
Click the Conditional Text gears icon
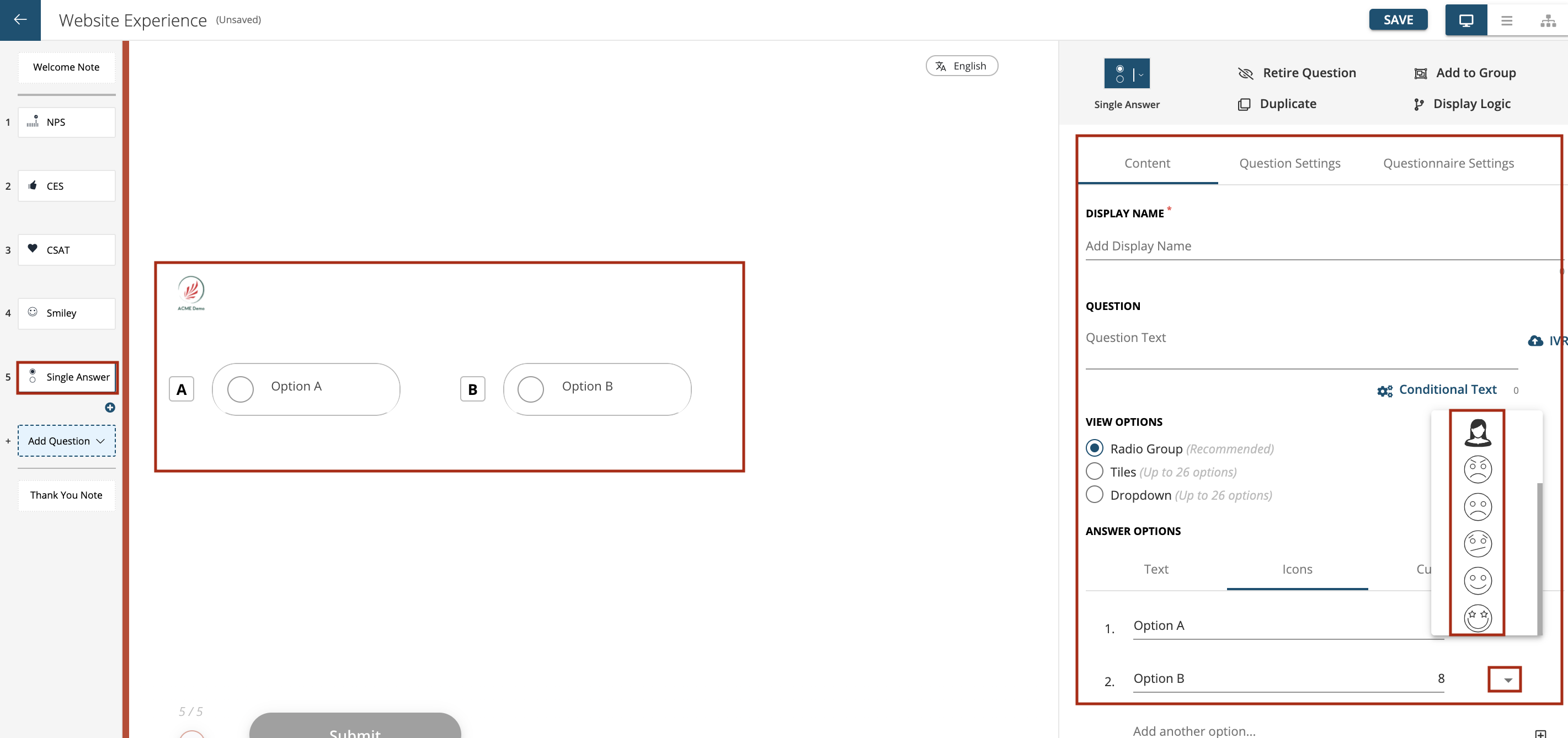(x=1385, y=391)
